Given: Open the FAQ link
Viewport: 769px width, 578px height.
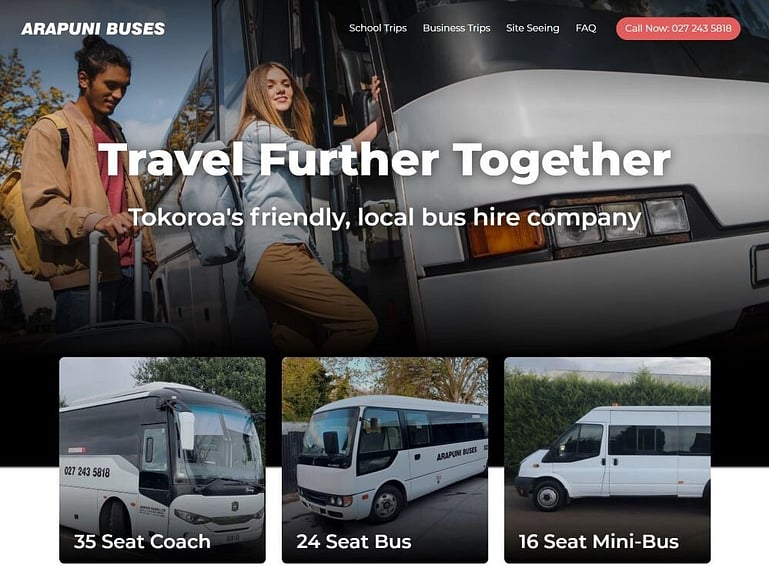Looking at the screenshot, I should pos(586,28).
